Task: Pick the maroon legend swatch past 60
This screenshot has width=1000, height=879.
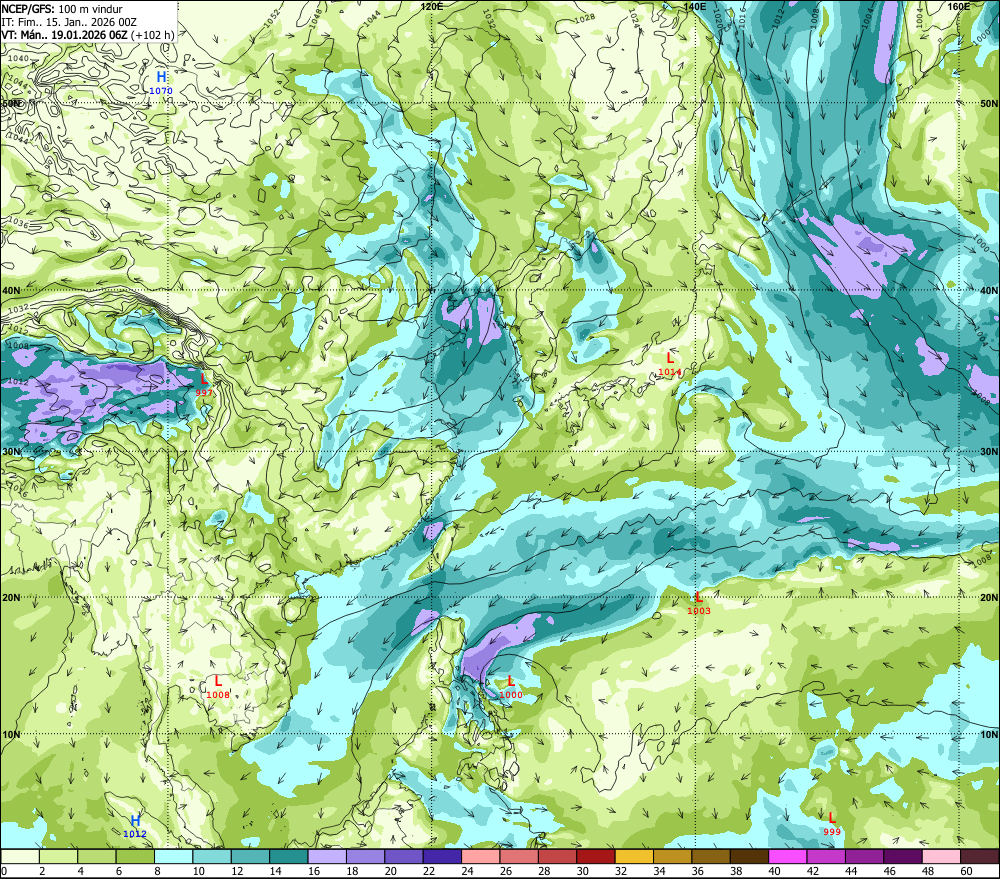Action: coord(980,856)
